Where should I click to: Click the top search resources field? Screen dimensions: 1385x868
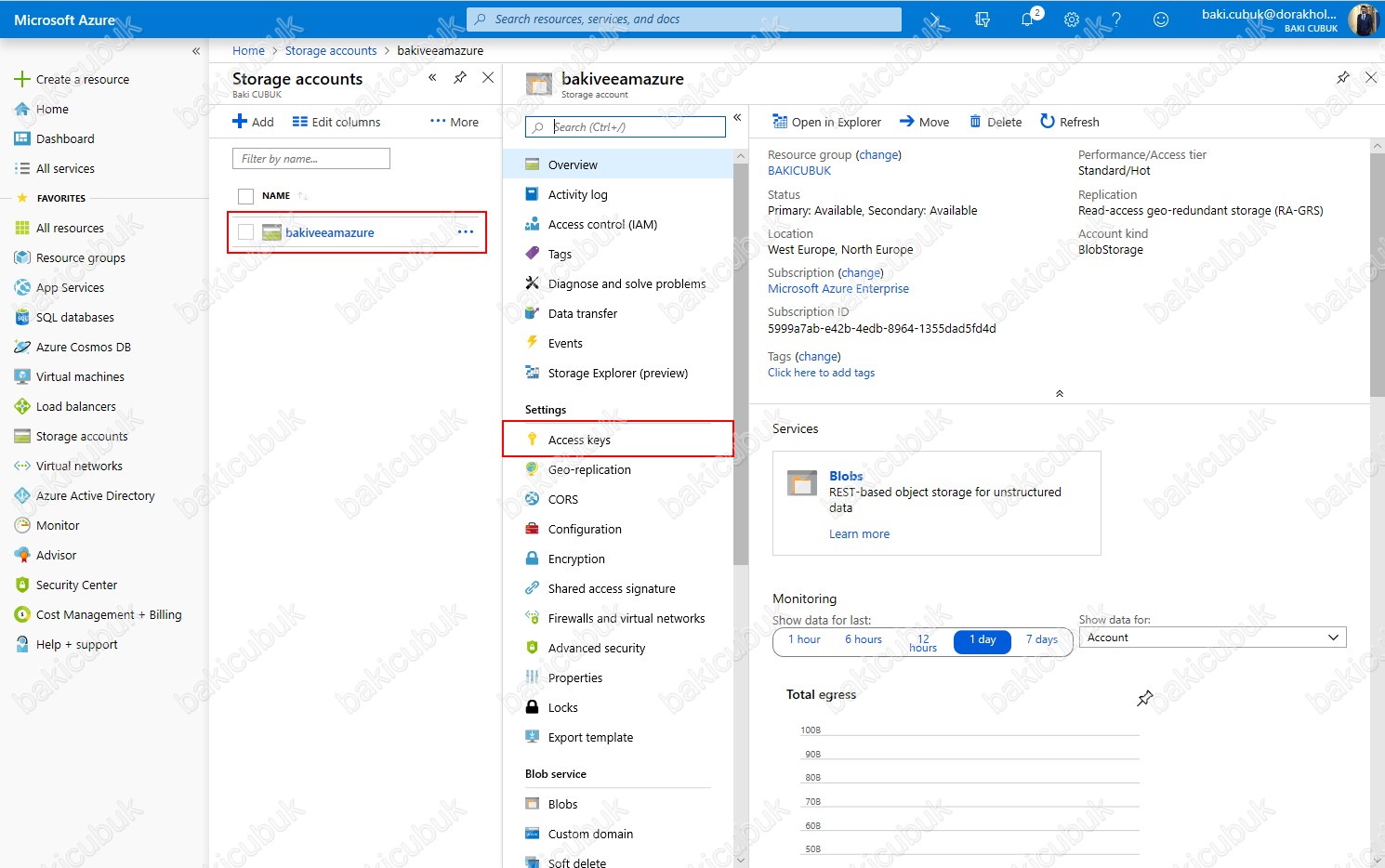pyautogui.click(x=684, y=20)
